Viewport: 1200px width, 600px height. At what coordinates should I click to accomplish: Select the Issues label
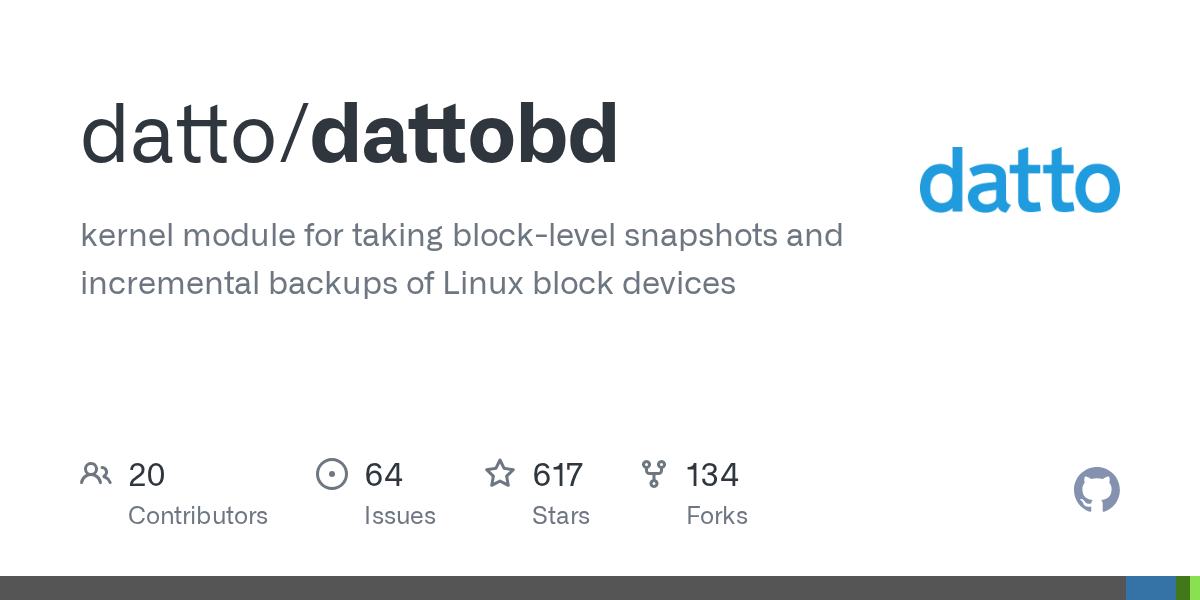click(x=400, y=516)
